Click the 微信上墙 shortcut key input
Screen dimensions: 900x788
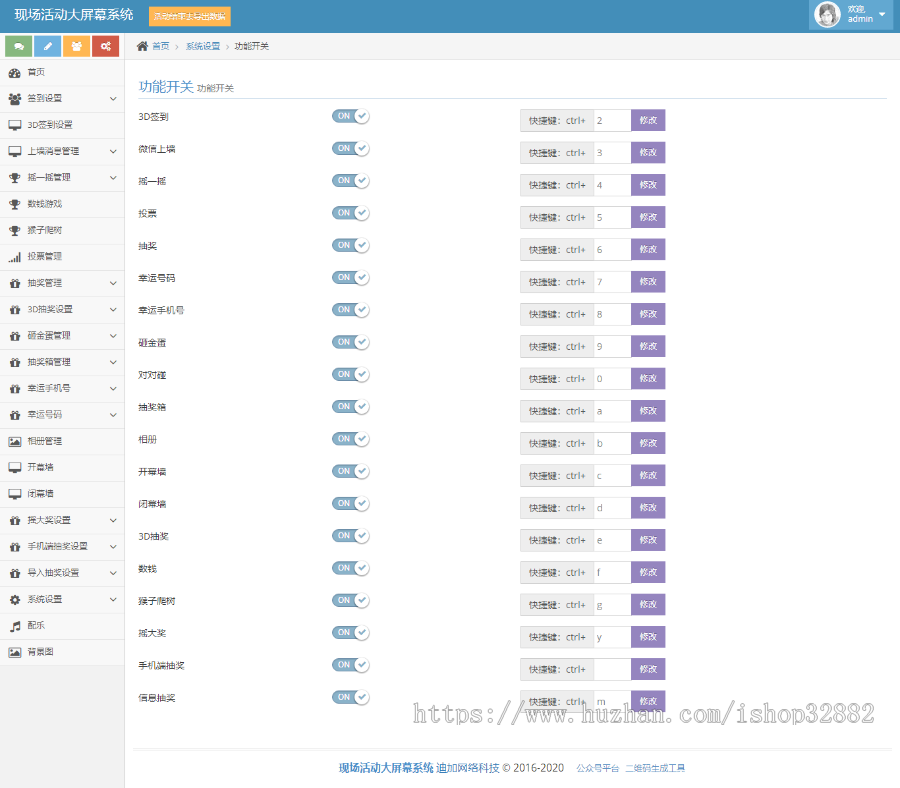point(612,153)
